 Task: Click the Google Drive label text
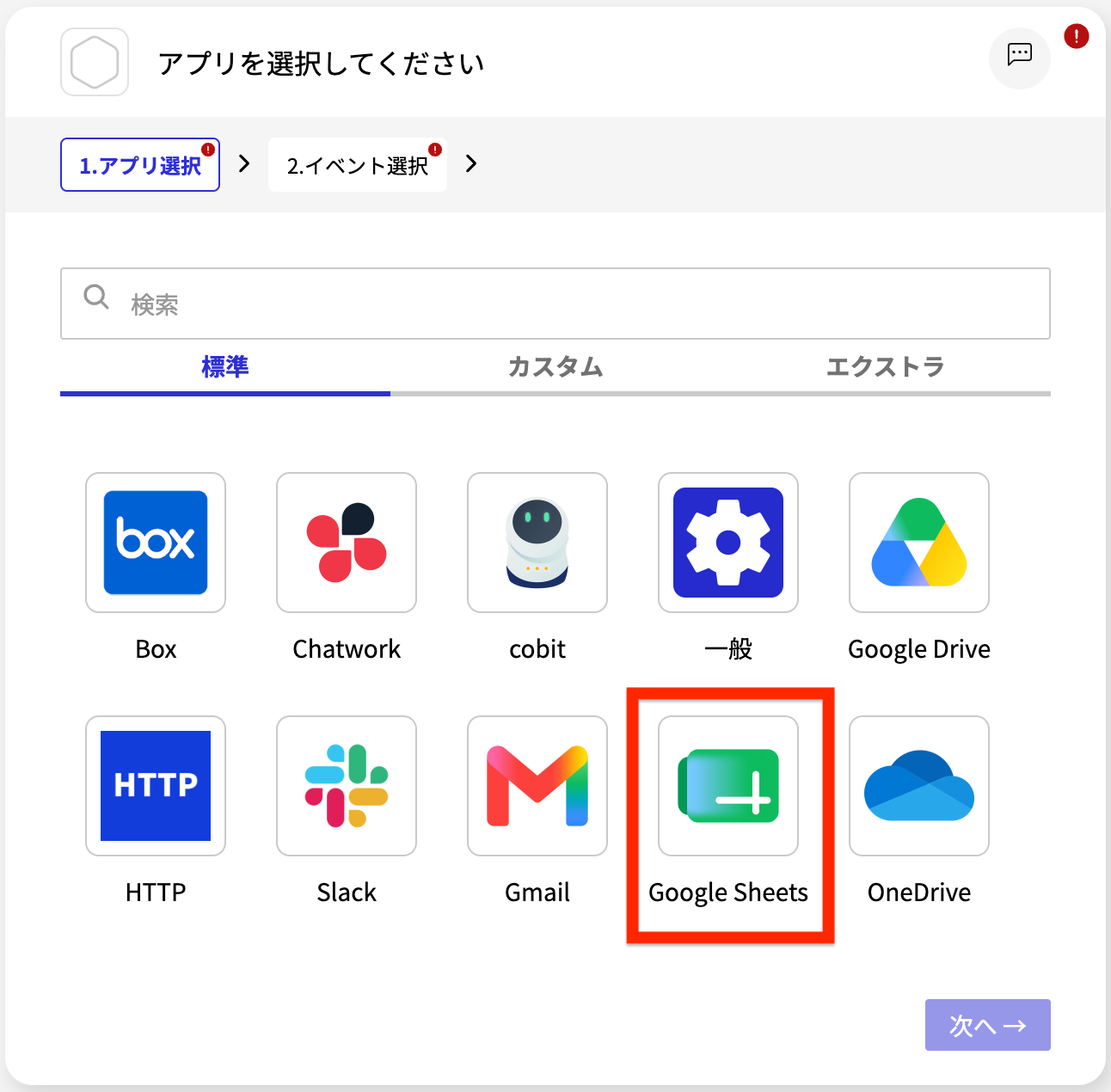[x=919, y=649]
